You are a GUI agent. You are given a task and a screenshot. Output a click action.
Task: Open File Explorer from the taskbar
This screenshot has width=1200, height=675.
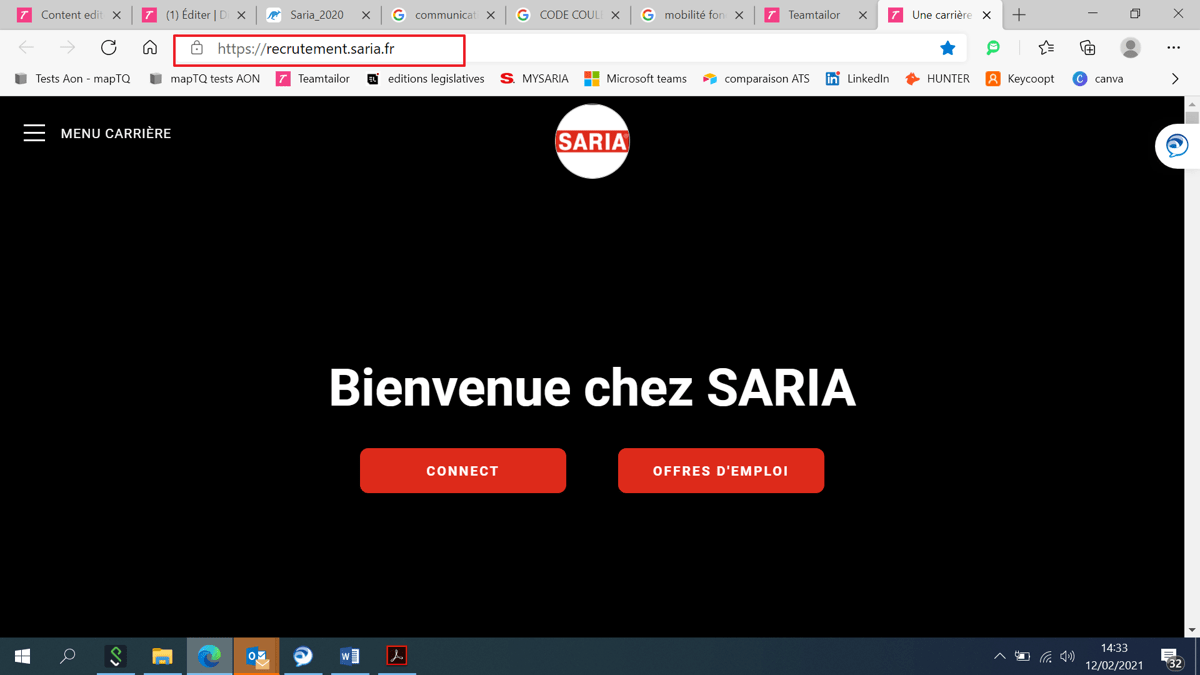pyautogui.click(x=162, y=656)
